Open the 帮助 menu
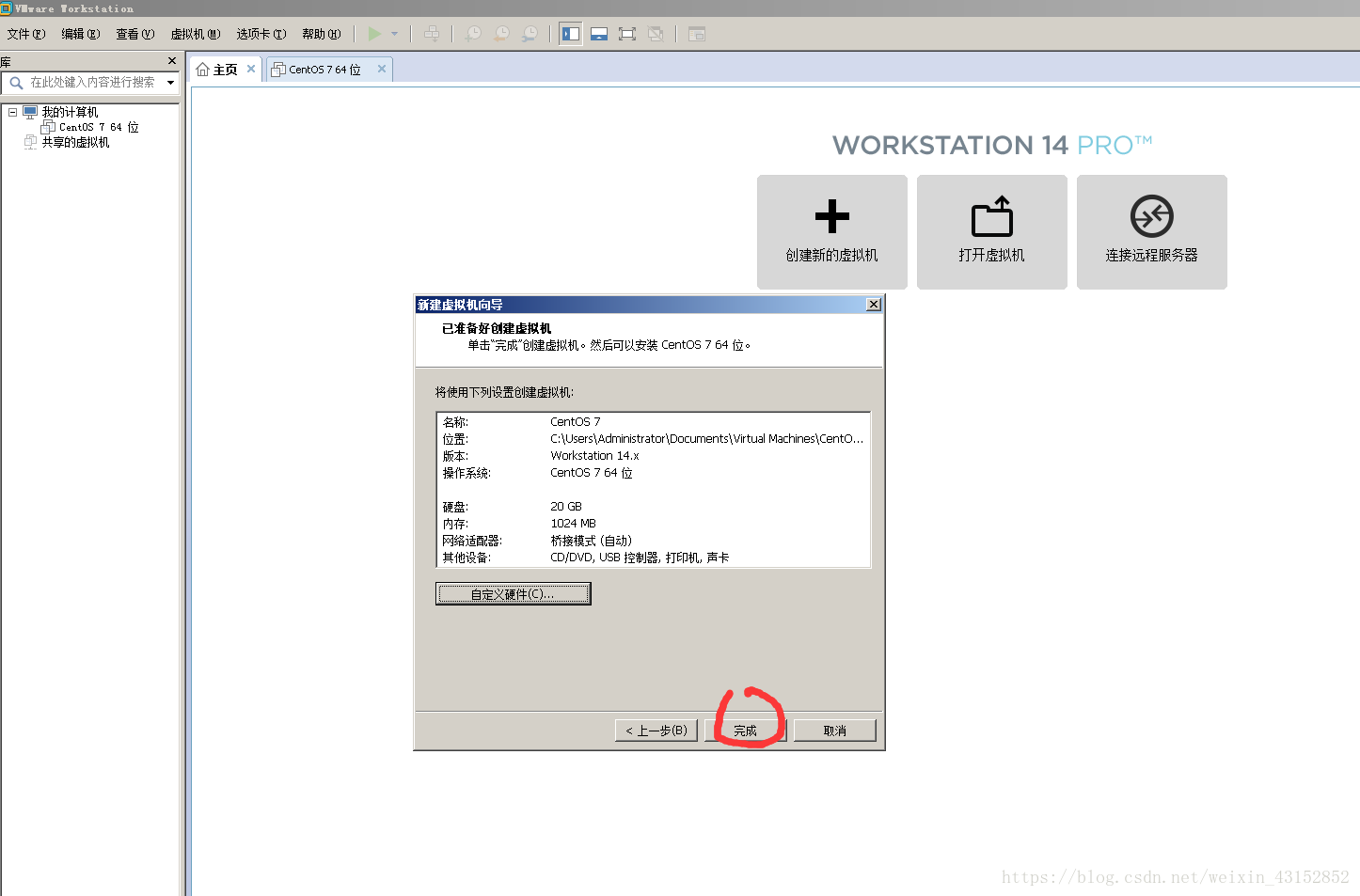This screenshot has width=1360, height=896. point(321,34)
